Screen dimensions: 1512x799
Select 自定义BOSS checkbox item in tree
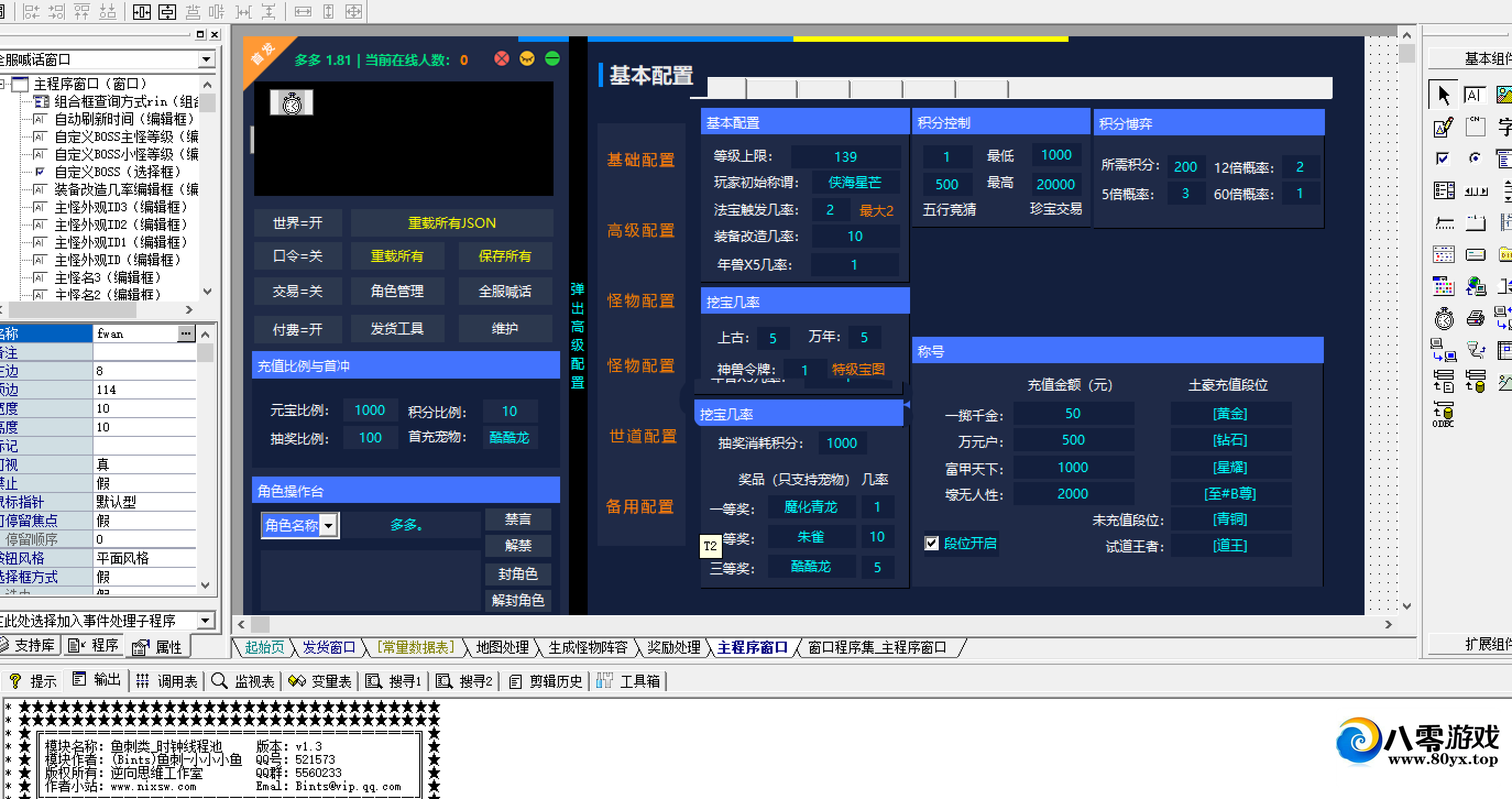[118, 172]
